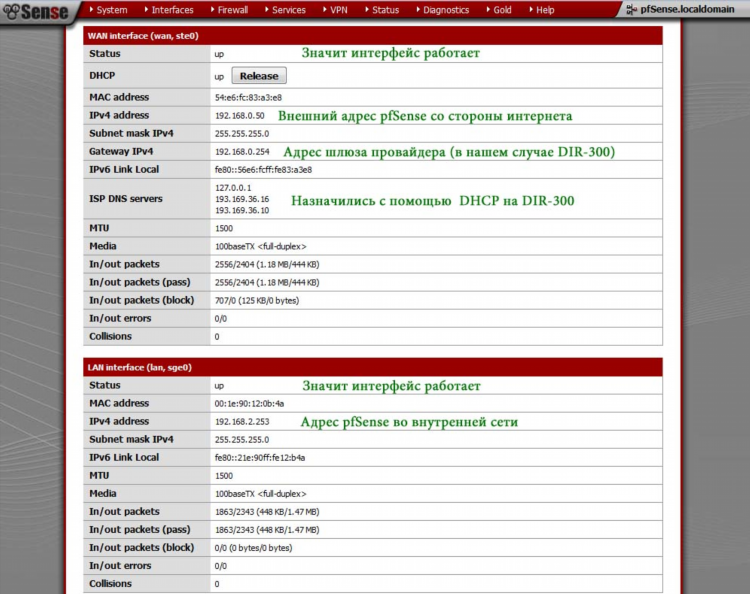Open the Help menu
This screenshot has height=594, width=750.
click(x=542, y=10)
